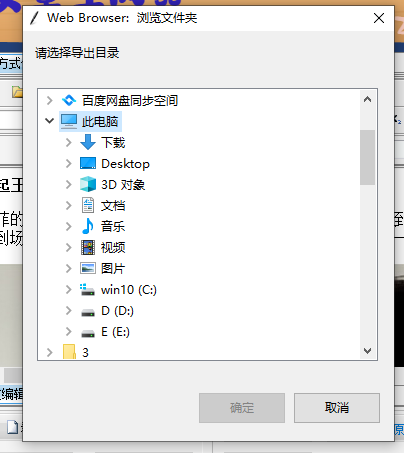
Task: Select the 音乐 music note icon
Action: 88,226
